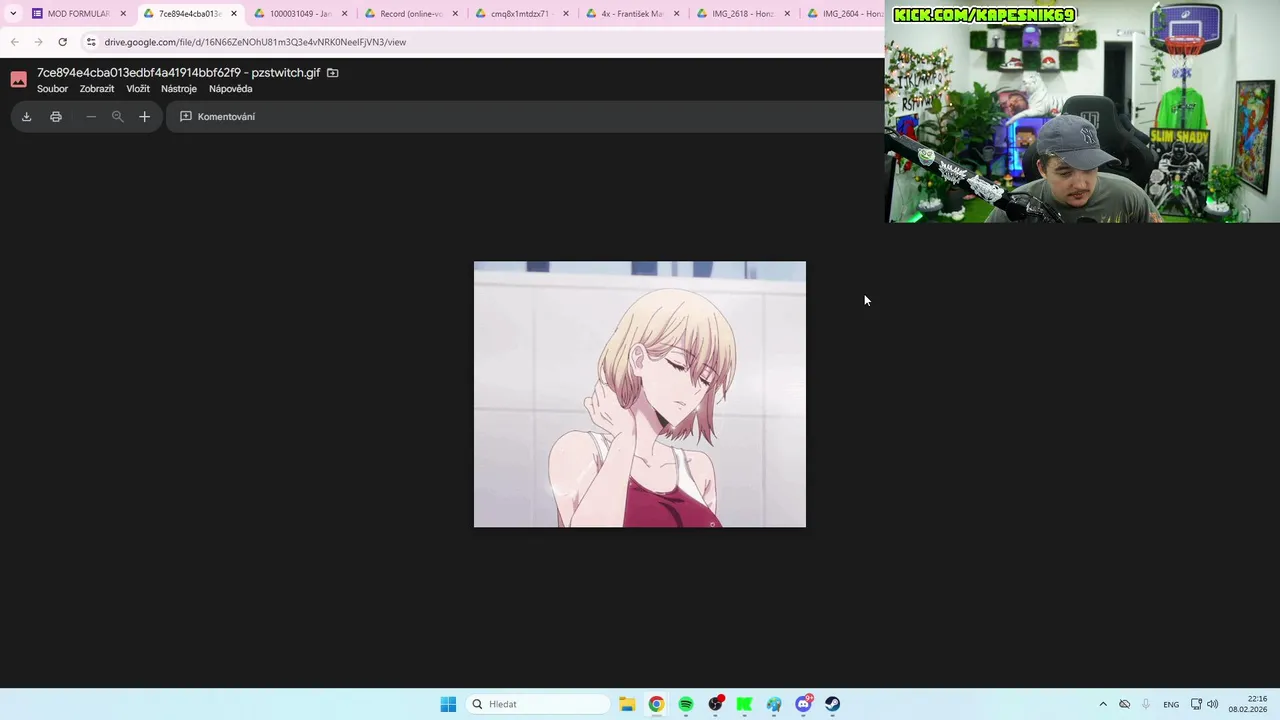Screen dimensions: 1280x720
Task: Go forward with the browser forward arrow
Action: (38, 42)
